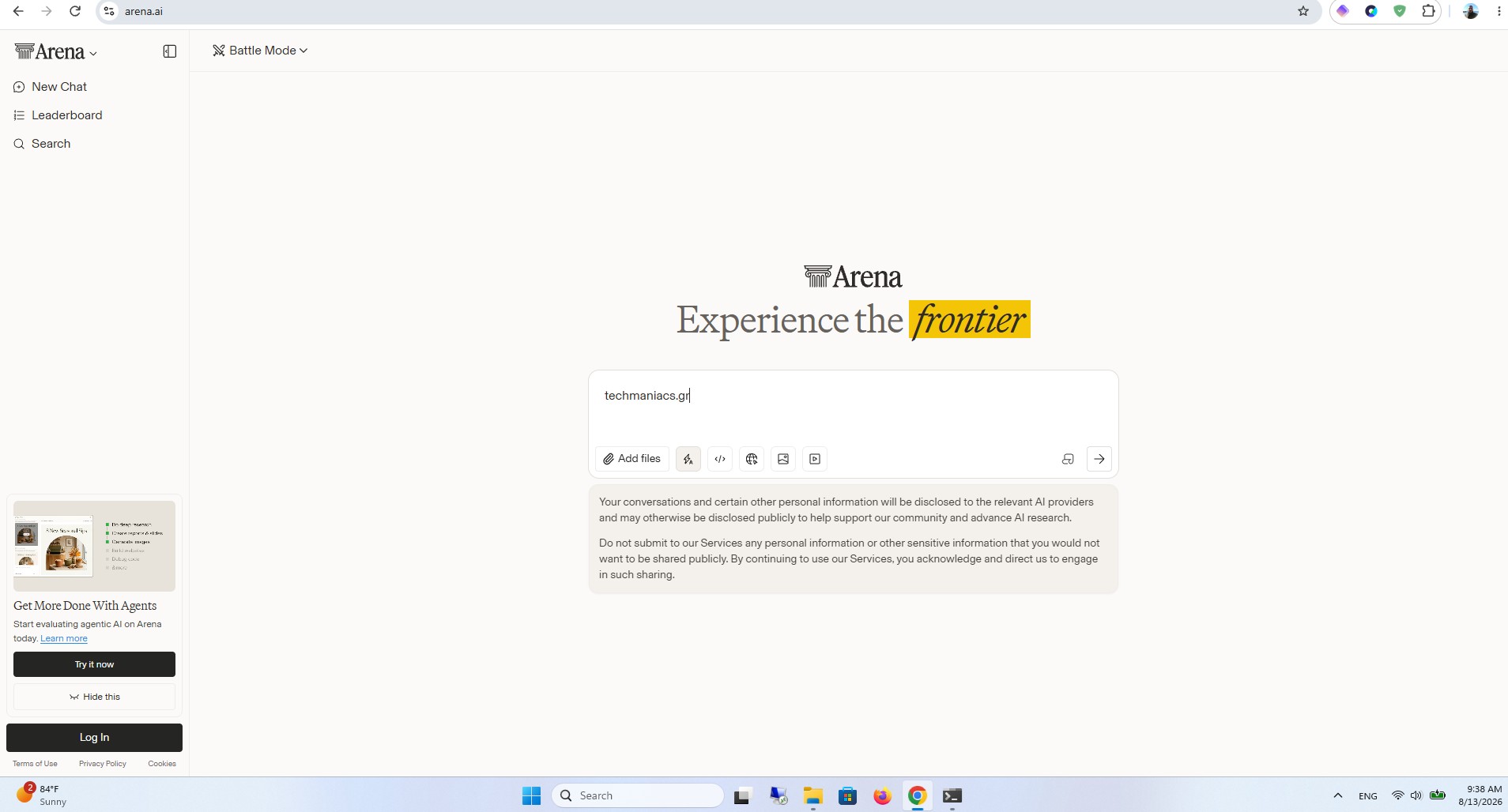Image resolution: width=1508 pixels, height=812 pixels.
Task: Bookmark this page with the star icon
Action: 1303,11
